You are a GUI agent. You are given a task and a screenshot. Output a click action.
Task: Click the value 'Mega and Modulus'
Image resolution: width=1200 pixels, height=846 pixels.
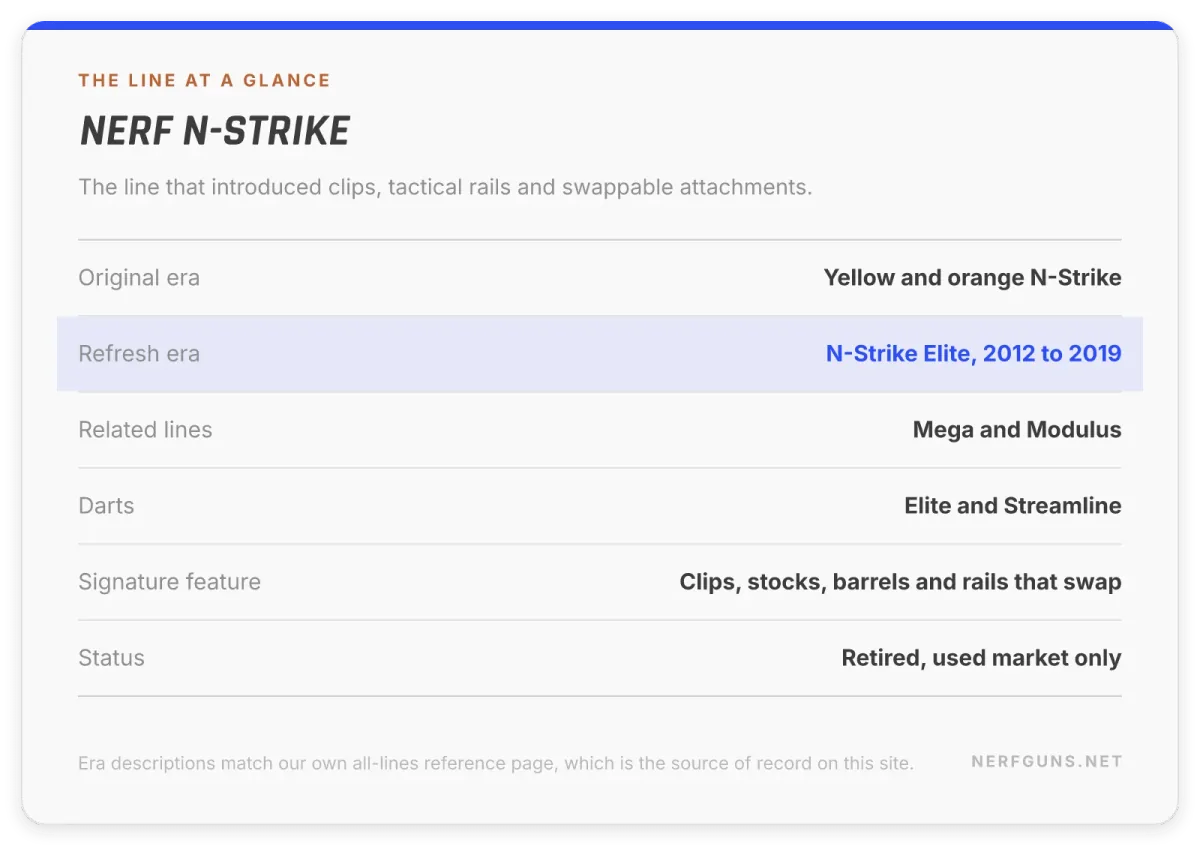(x=1017, y=430)
